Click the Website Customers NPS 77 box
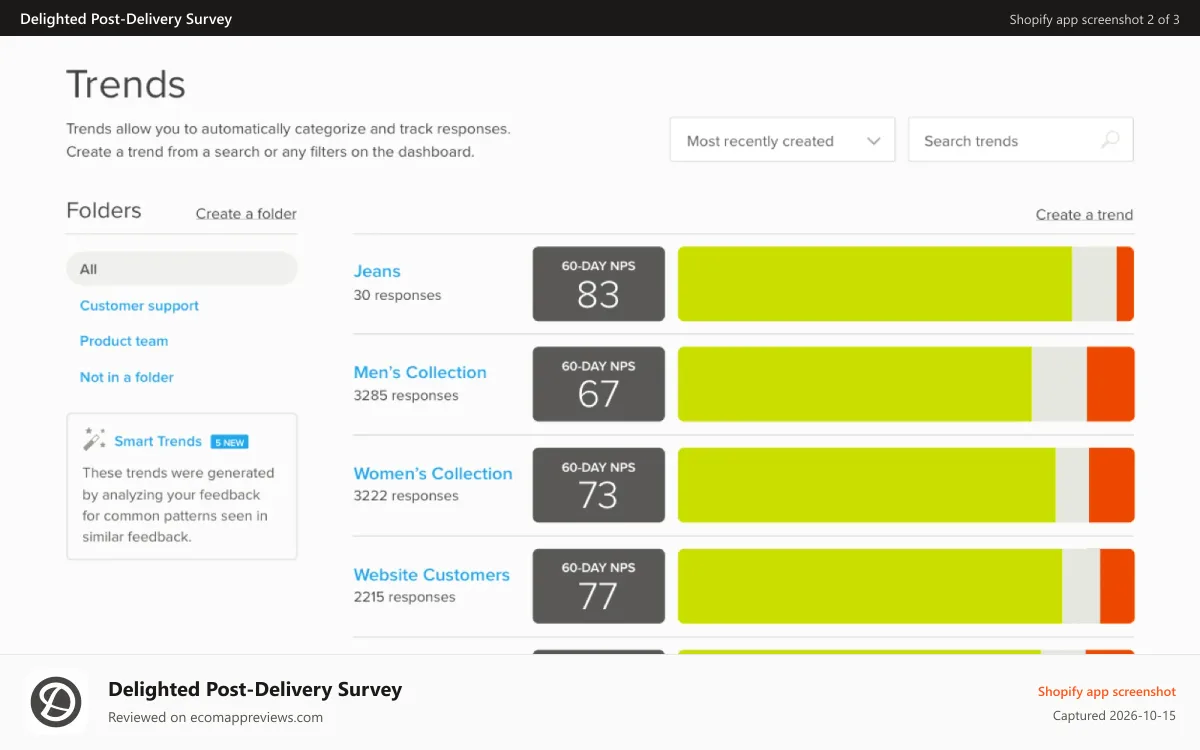 tap(598, 586)
